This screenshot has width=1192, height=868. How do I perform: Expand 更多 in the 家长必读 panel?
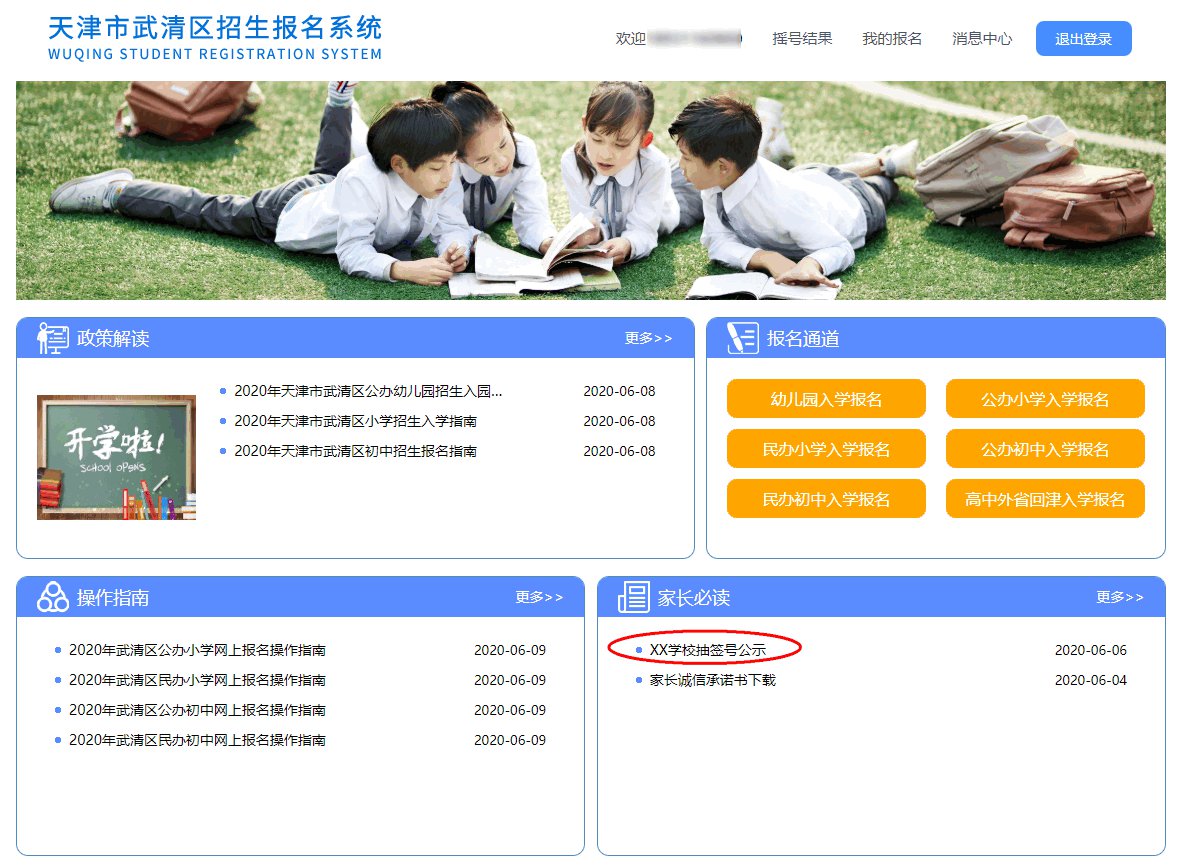1119,597
